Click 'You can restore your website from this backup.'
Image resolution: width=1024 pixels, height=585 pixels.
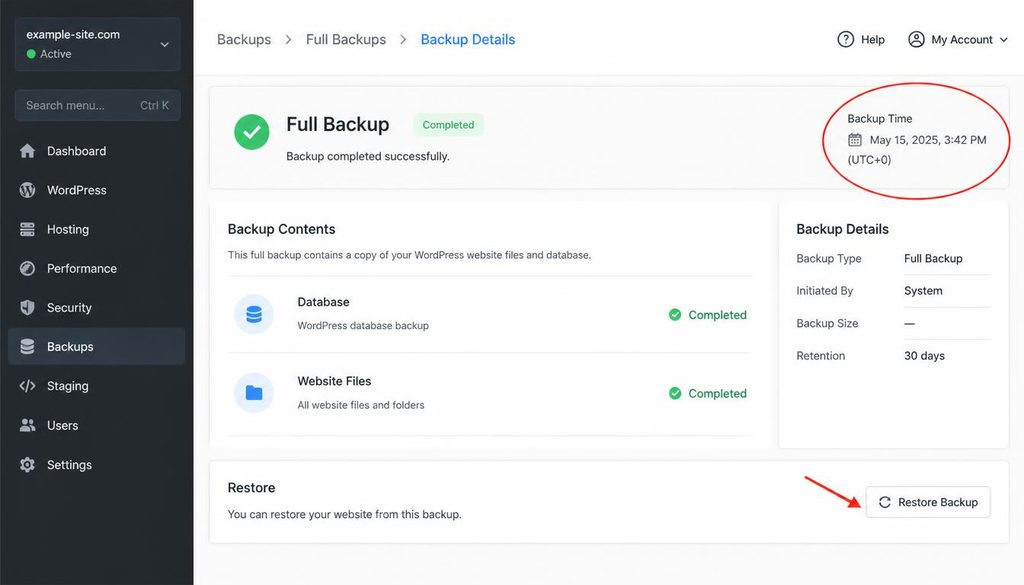345,514
